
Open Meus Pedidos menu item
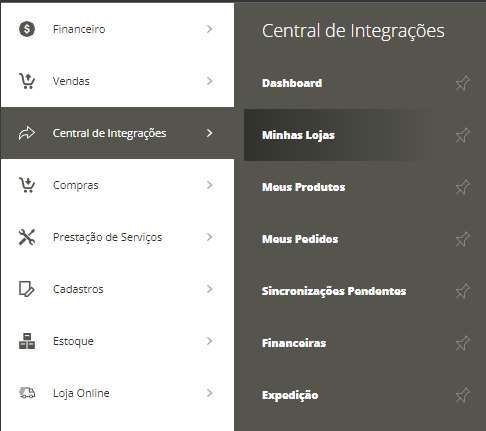[x=300, y=239]
